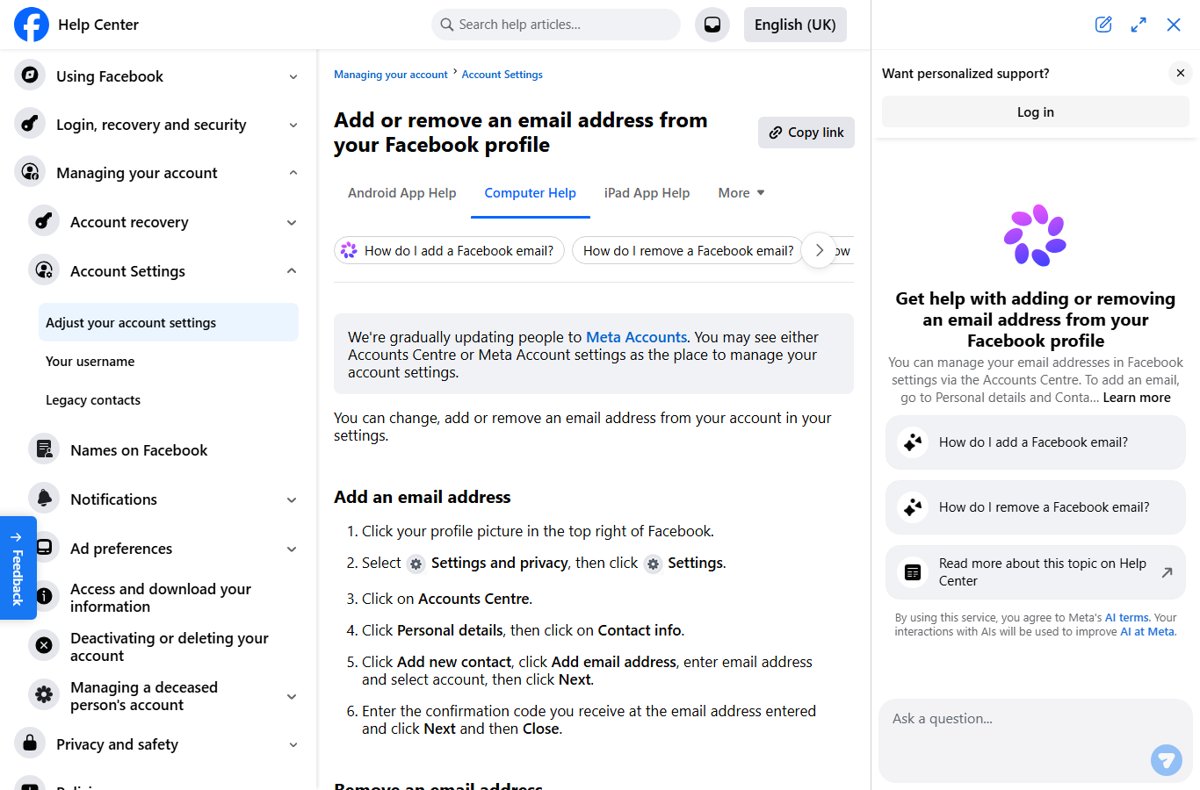Screen dimensions: 1200x790
Task: Click the Privacy and safety lock icon
Action: tap(30, 744)
